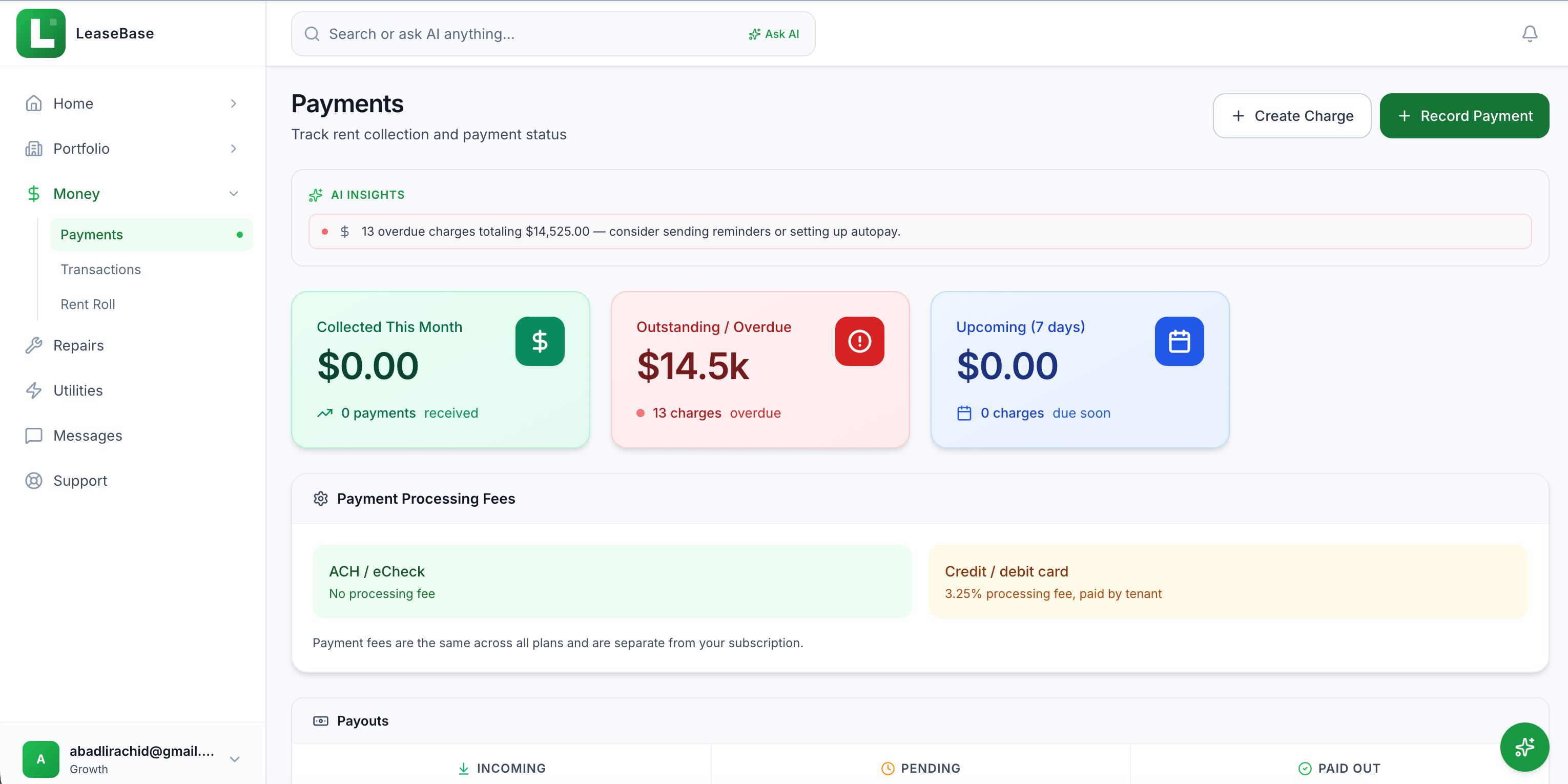
Task: Click the LeaseBase logo icon
Action: pos(41,33)
